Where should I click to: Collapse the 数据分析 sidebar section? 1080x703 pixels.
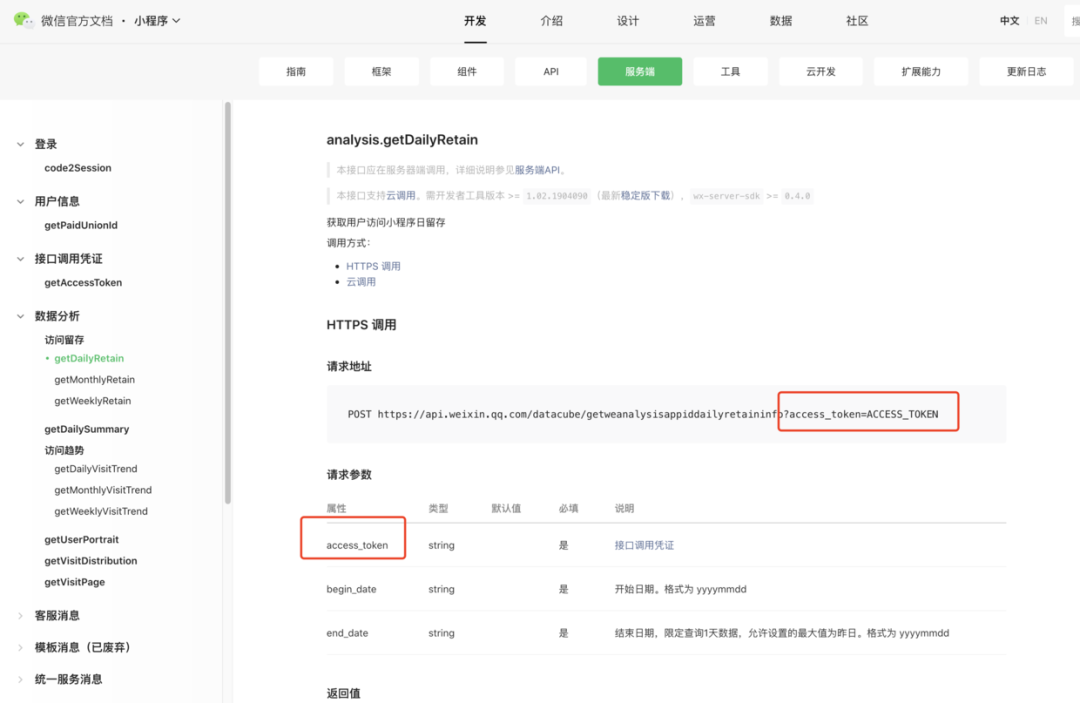tap(21, 316)
